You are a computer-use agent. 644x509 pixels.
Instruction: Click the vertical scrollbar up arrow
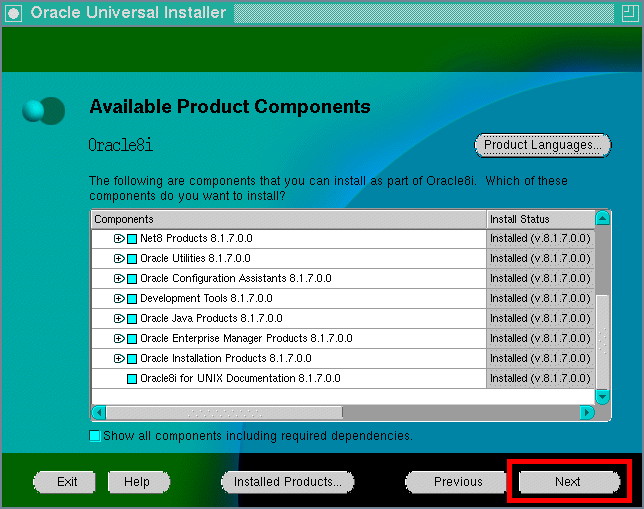[x=603, y=218]
